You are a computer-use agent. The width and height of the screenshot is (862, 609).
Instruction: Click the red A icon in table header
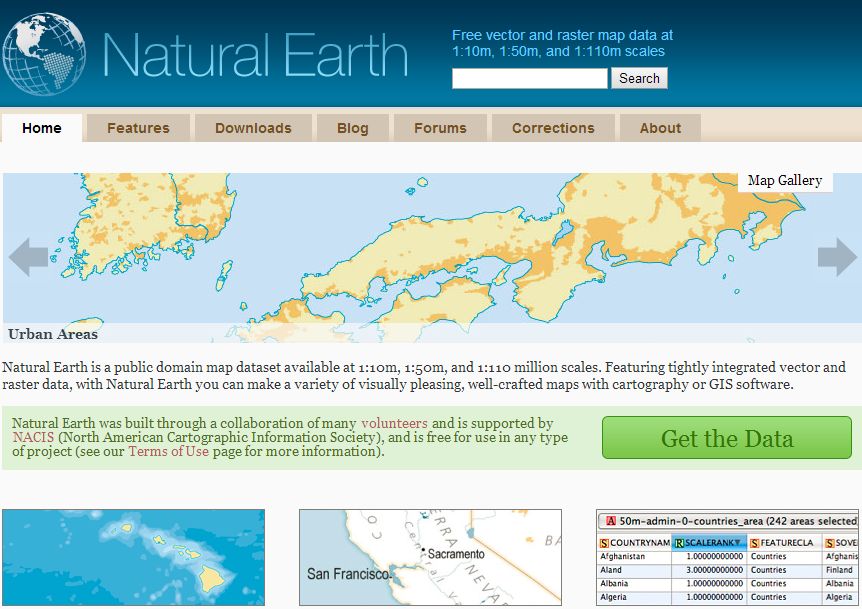tap(611, 521)
